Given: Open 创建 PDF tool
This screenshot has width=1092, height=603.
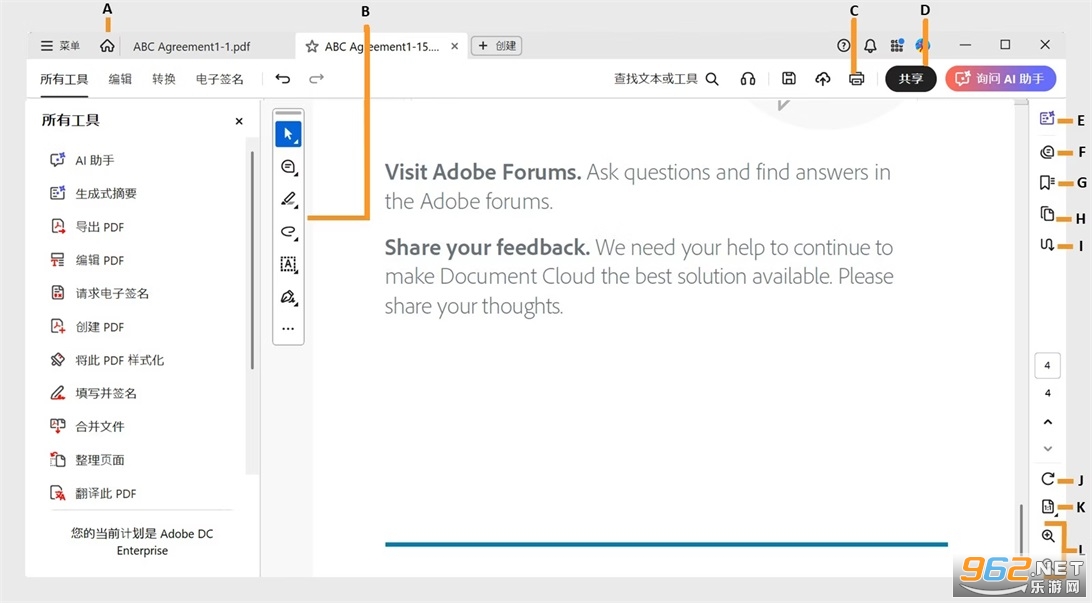Looking at the screenshot, I should coord(87,327).
